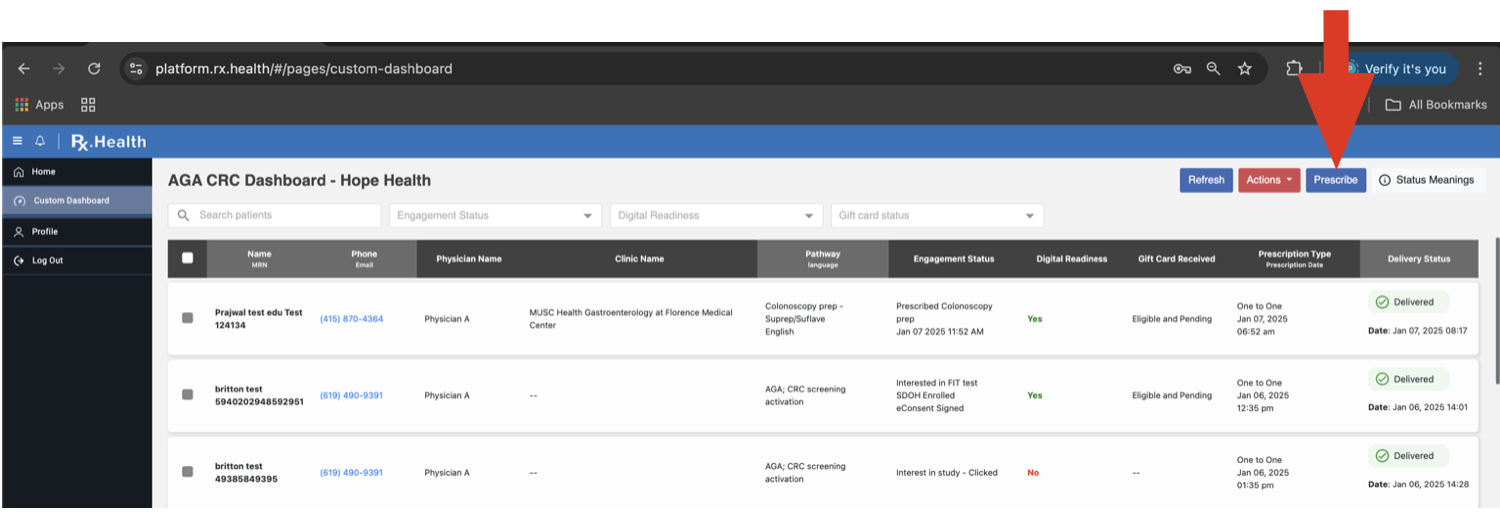The image size is (1500, 514).
Task: Click the name Prajwal test edu Test 124134
Action: coord(258,319)
